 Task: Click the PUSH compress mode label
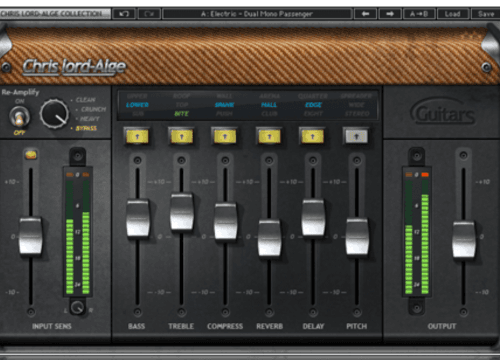(x=224, y=114)
